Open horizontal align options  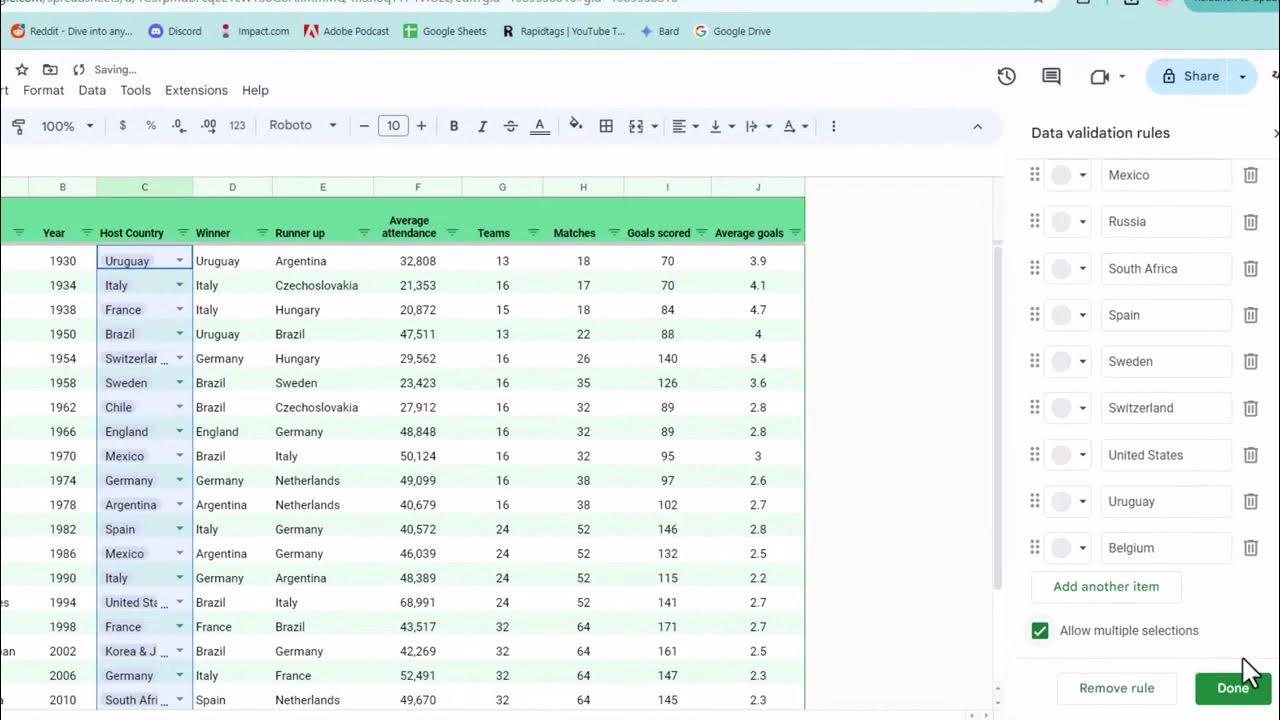pyautogui.click(x=685, y=126)
